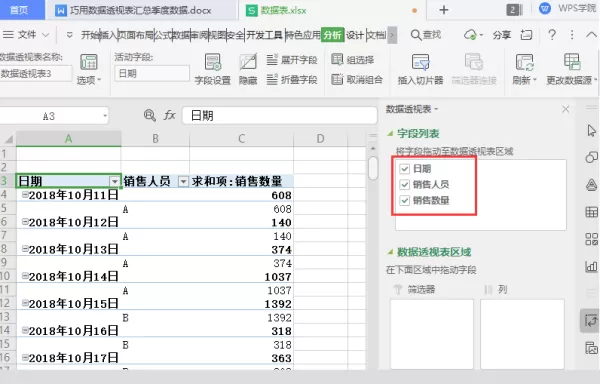The image size is (600, 384).
Task: Click Filter Connections (筛选器连接)
Action: tap(474, 69)
